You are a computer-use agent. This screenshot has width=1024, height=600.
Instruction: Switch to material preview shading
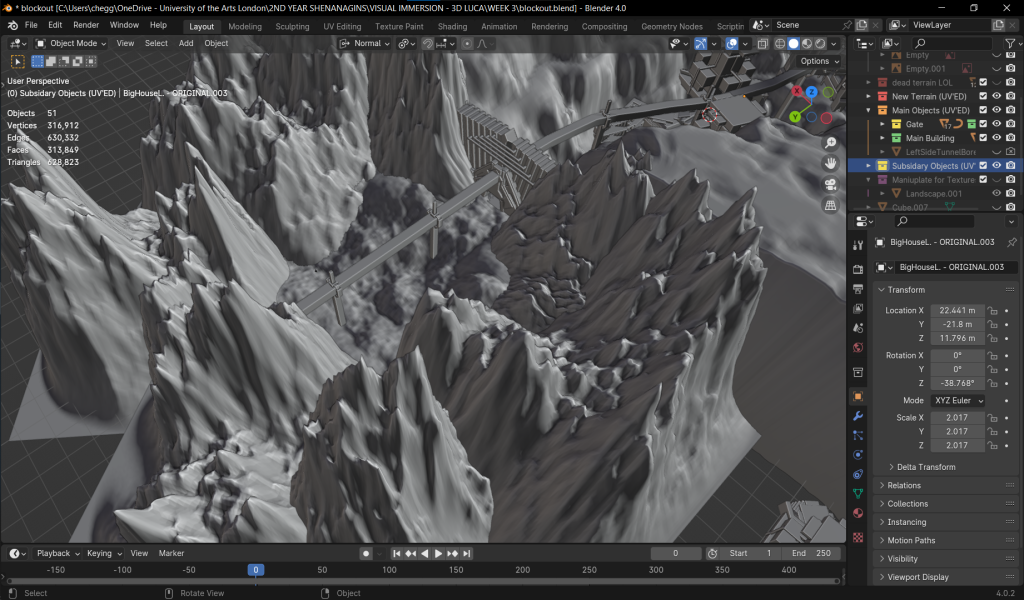807,43
